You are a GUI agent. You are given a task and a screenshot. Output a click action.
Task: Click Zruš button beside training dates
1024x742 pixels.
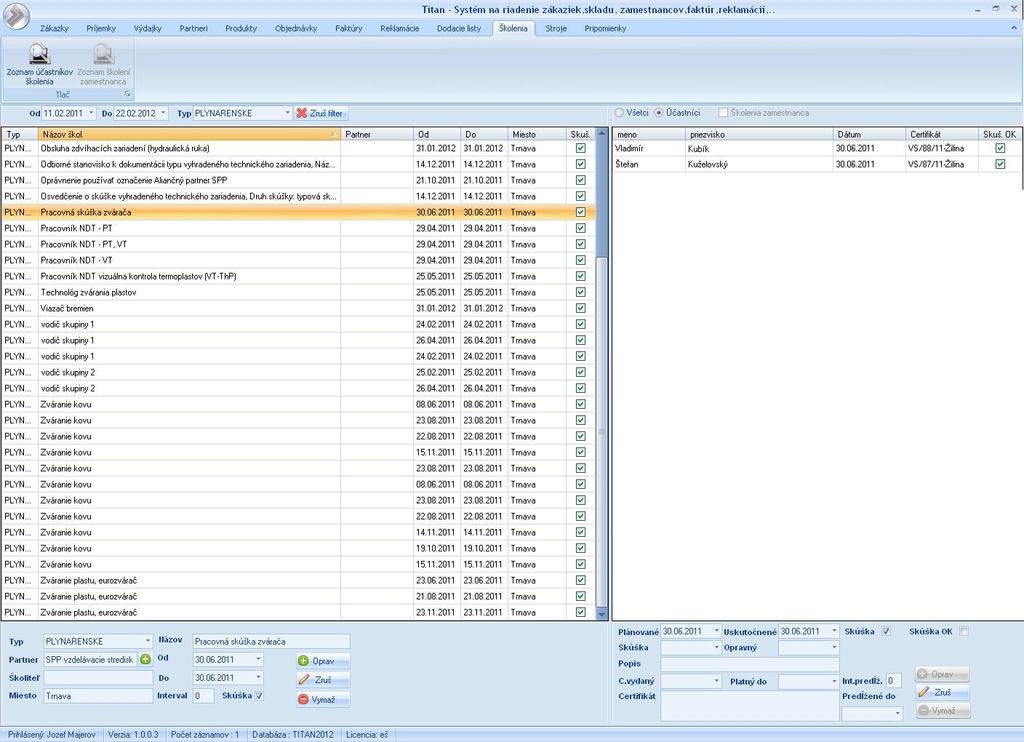323,680
